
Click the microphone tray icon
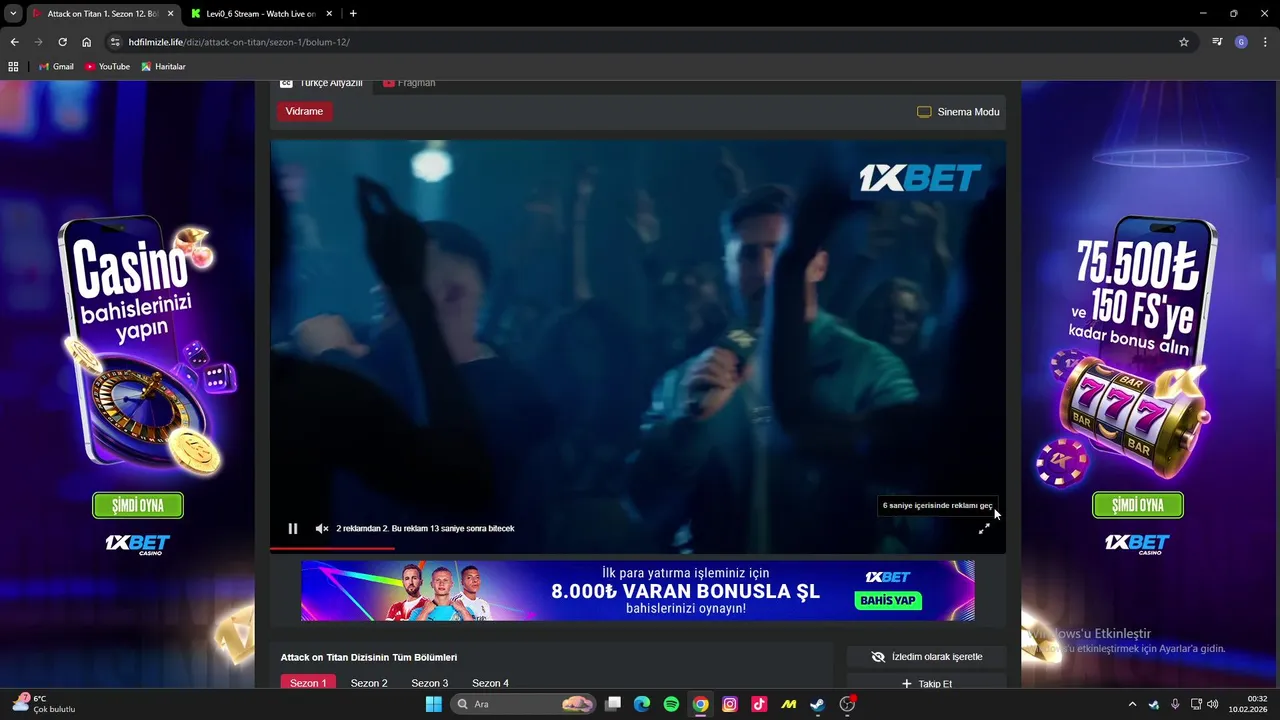[x=1175, y=704]
